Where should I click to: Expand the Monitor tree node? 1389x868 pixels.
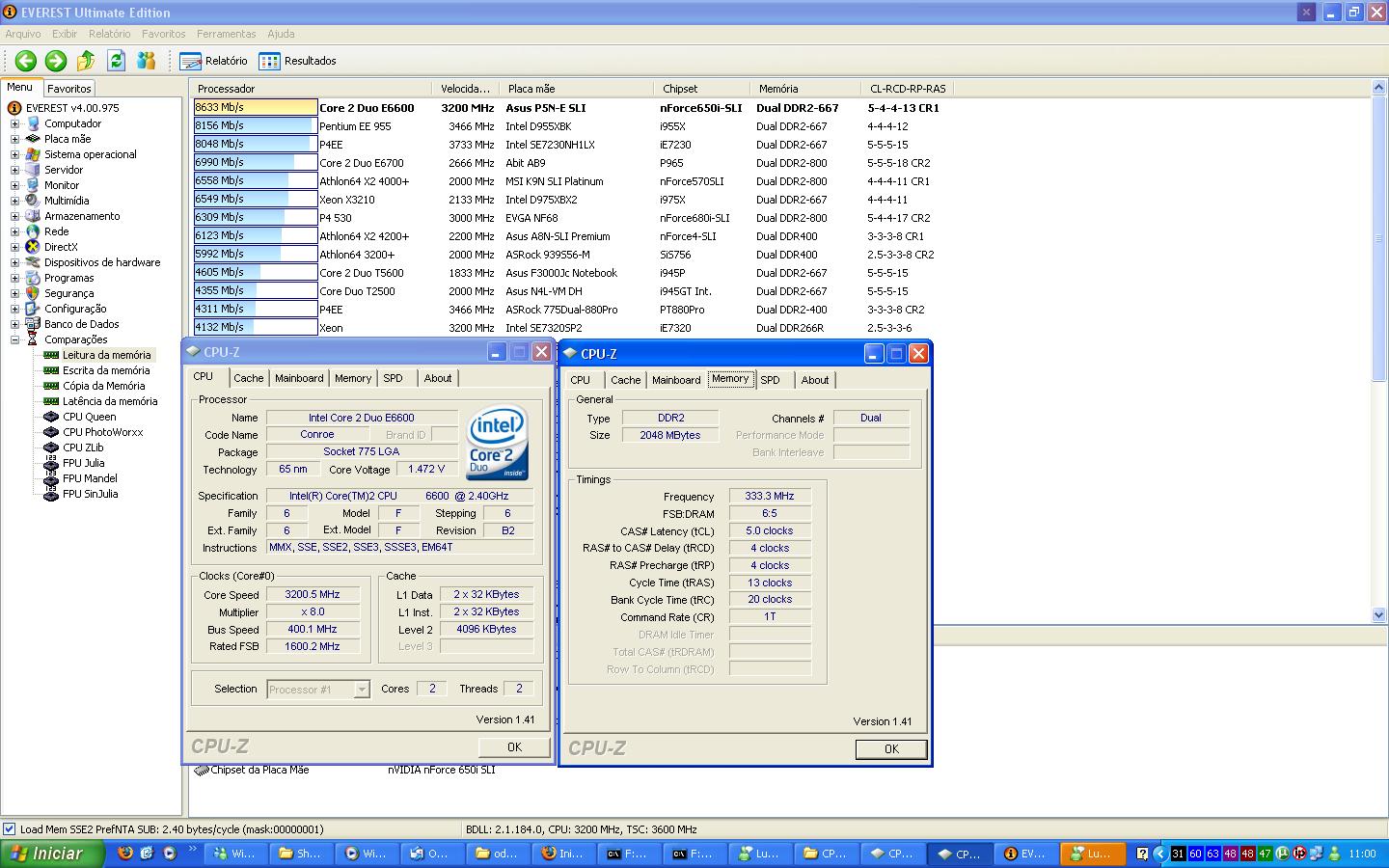[14, 185]
